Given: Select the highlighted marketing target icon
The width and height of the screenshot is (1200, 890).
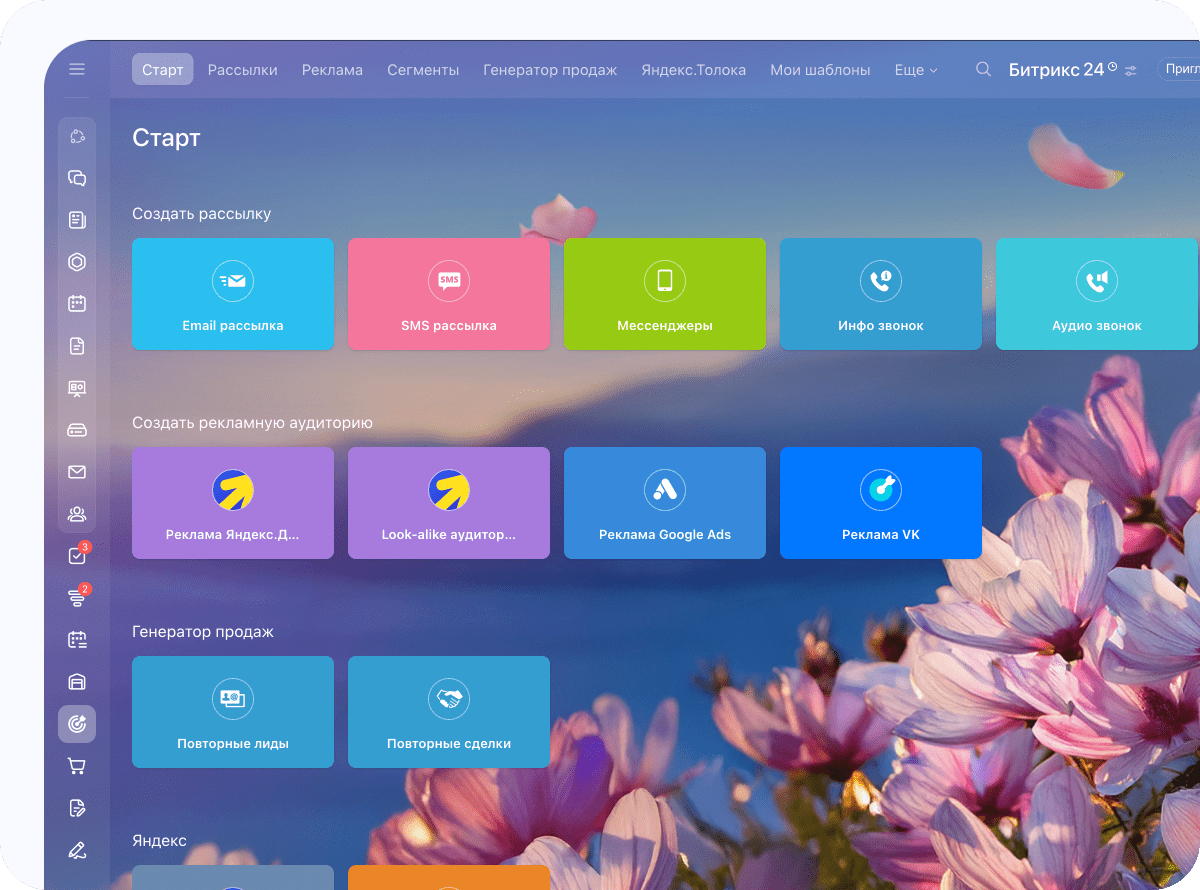Looking at the screenshot, I should [x=77, y=724].
